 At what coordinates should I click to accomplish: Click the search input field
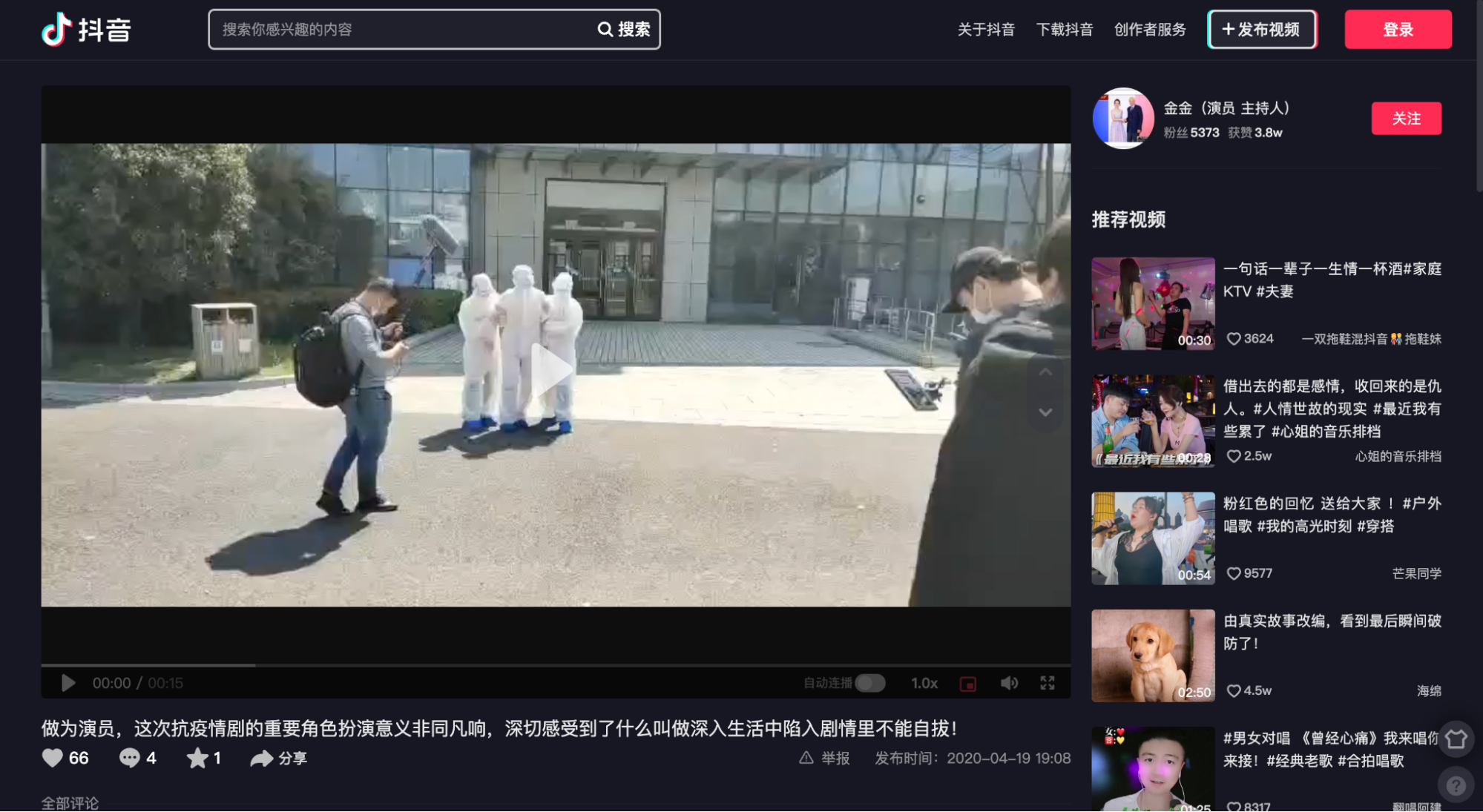[401, 30]
